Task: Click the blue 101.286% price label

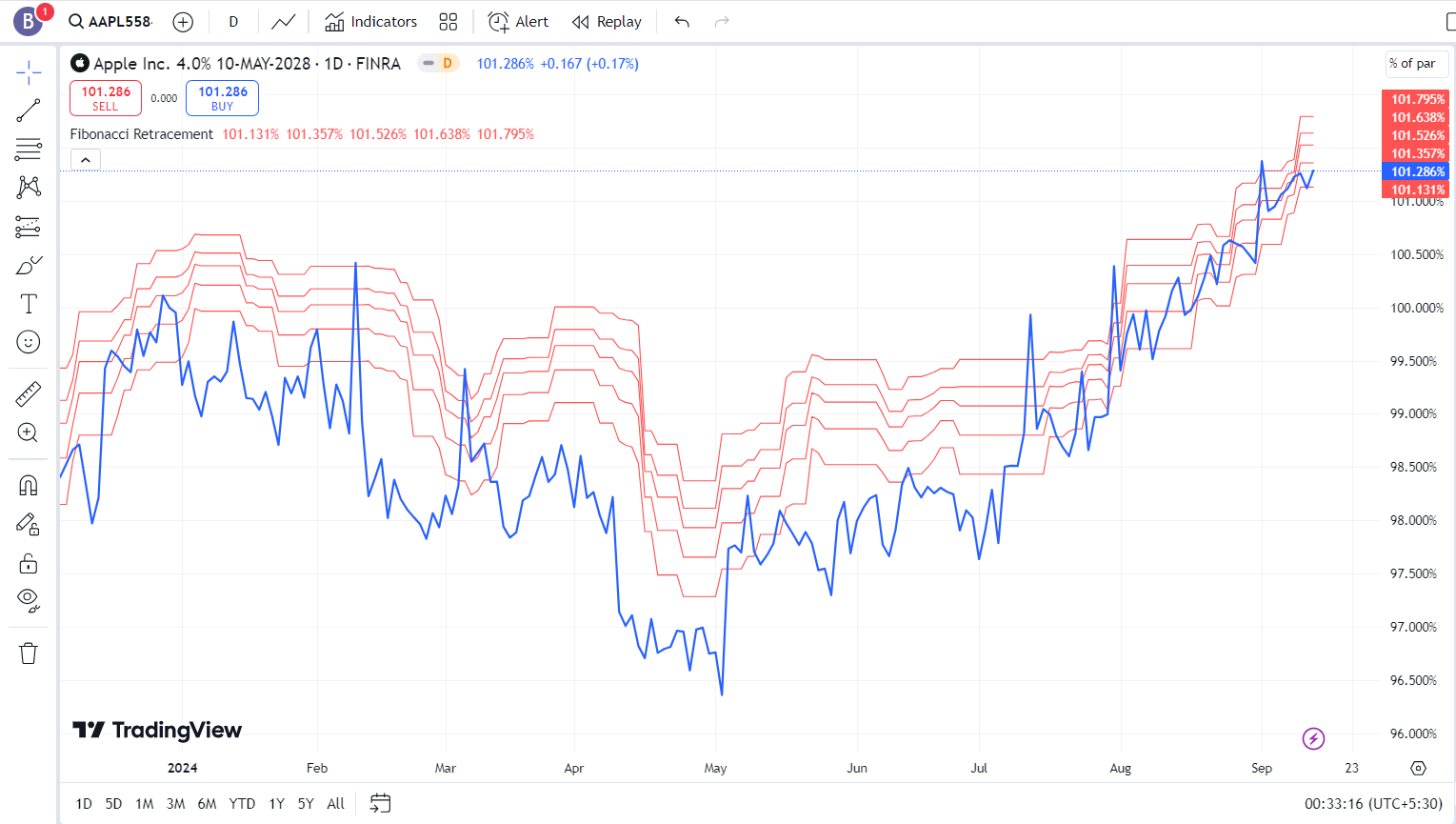Action: pos(1414,171)
